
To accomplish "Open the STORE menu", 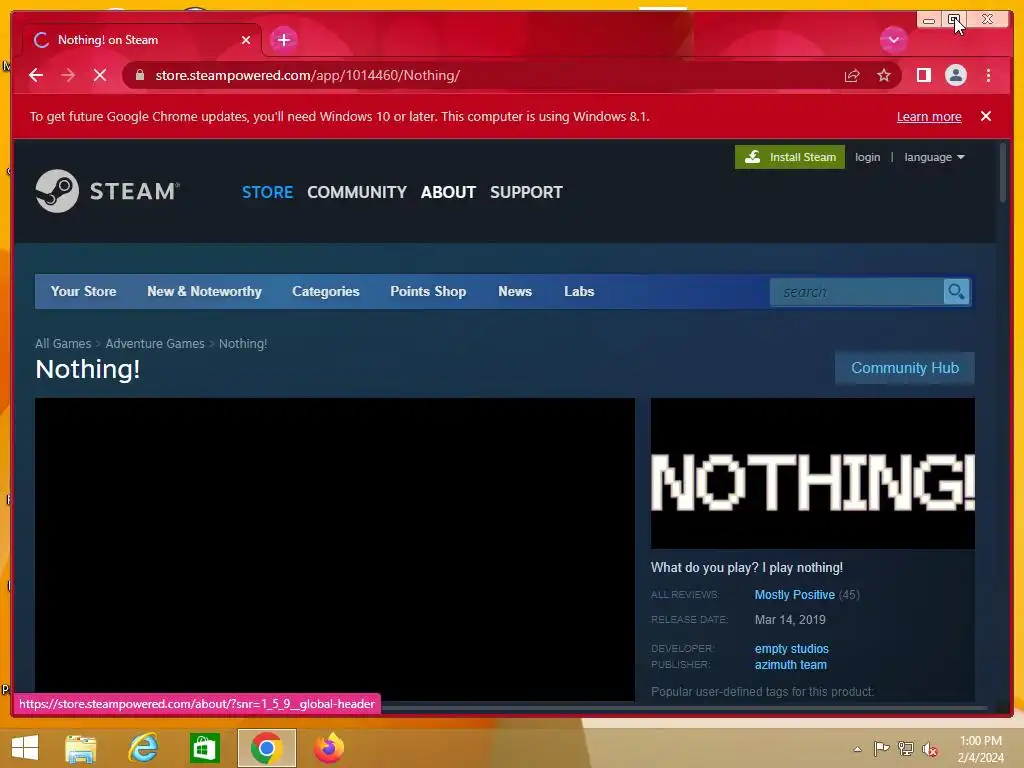I will [x=267, y=192].
